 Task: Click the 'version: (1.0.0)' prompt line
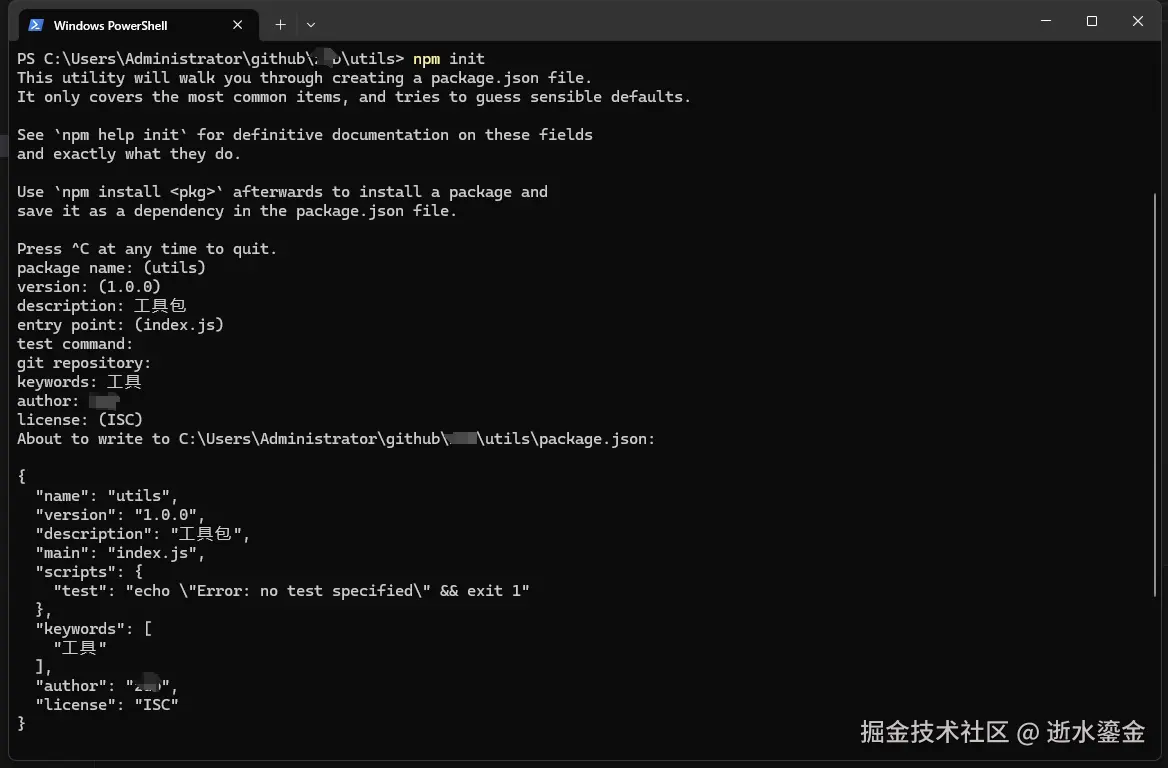click(89, 287)
